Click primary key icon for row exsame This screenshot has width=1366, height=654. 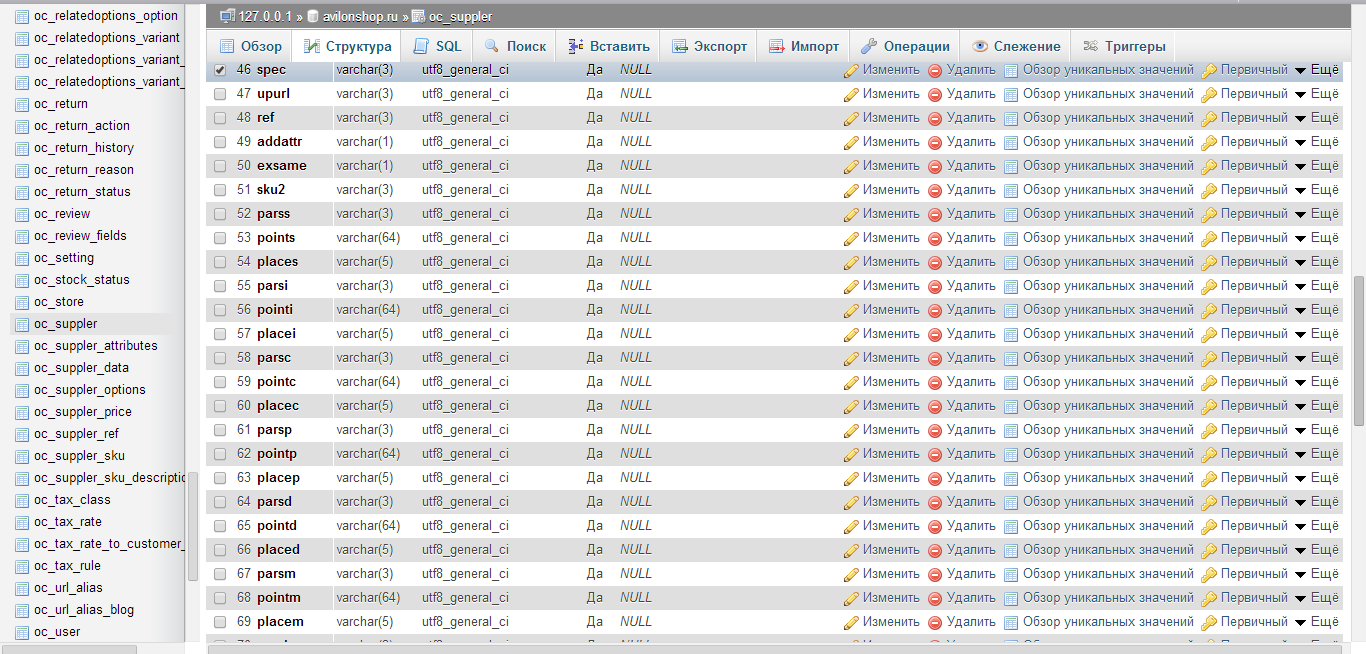[1209, 166]
